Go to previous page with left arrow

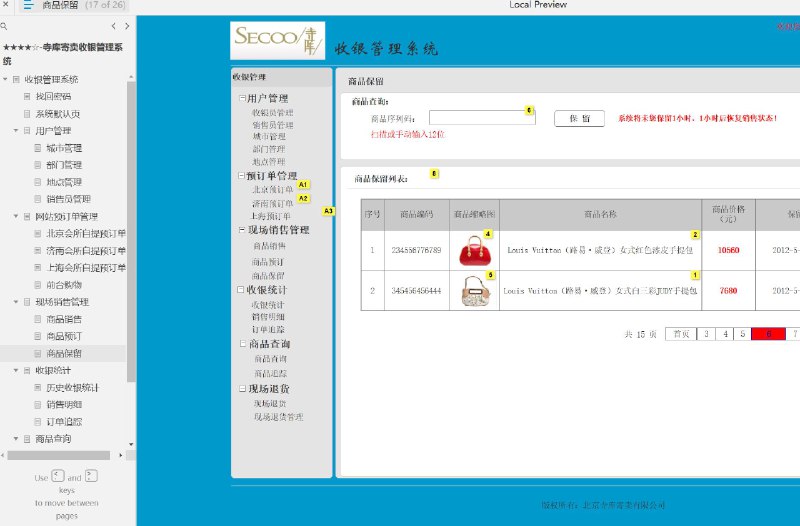click(x=113, y=26)
